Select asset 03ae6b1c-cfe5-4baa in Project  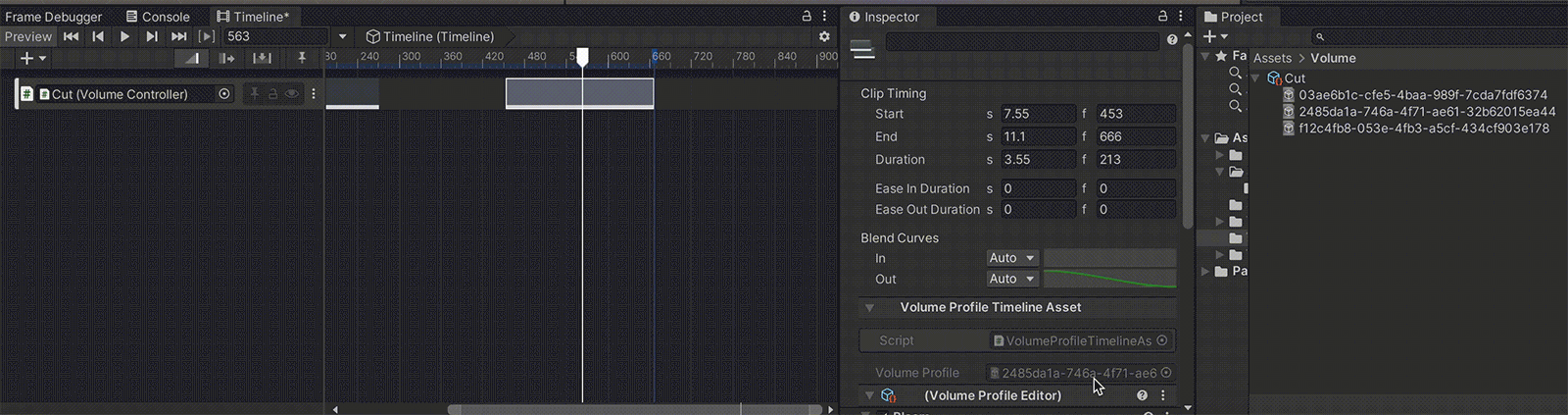pos(1422,95)
